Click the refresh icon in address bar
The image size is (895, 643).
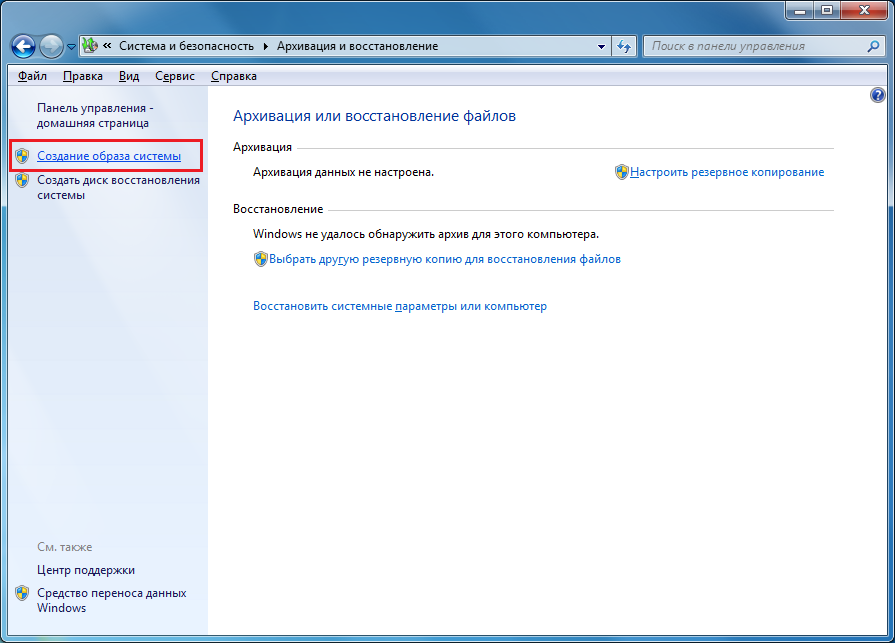pyautogui.click(x=623, y=45)
